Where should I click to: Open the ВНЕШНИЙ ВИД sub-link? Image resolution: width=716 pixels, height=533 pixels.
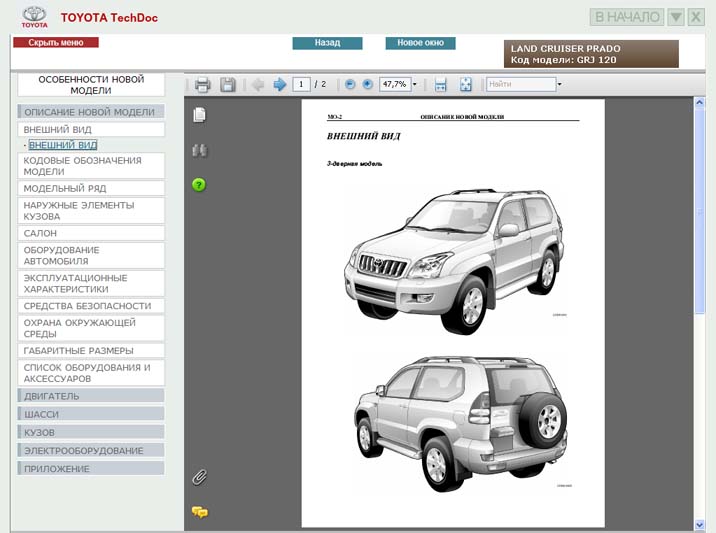click(63, 145)
